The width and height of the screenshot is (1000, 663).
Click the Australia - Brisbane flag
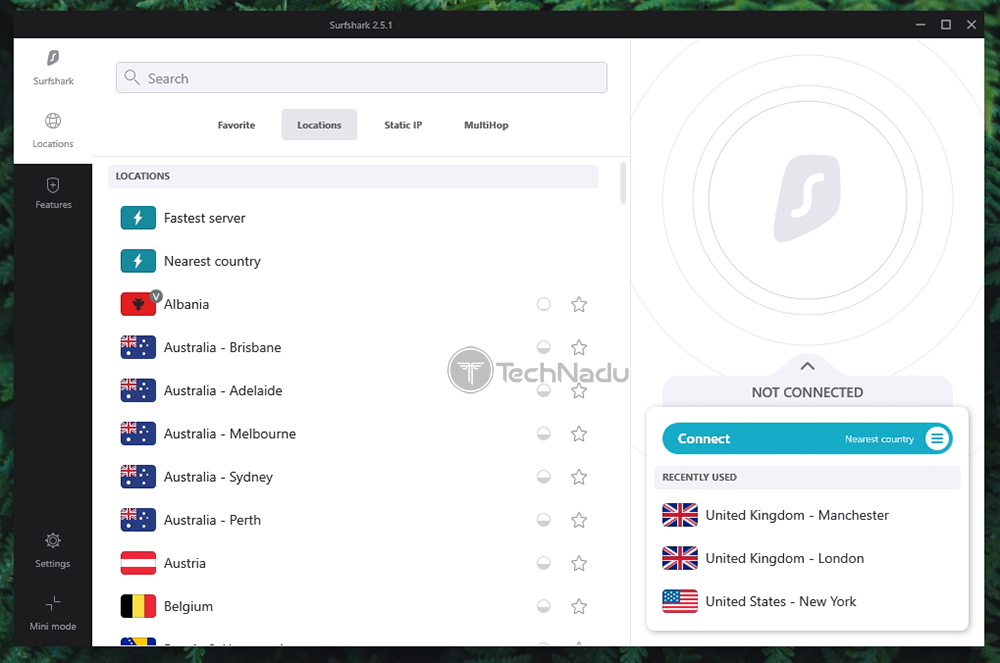138,347
